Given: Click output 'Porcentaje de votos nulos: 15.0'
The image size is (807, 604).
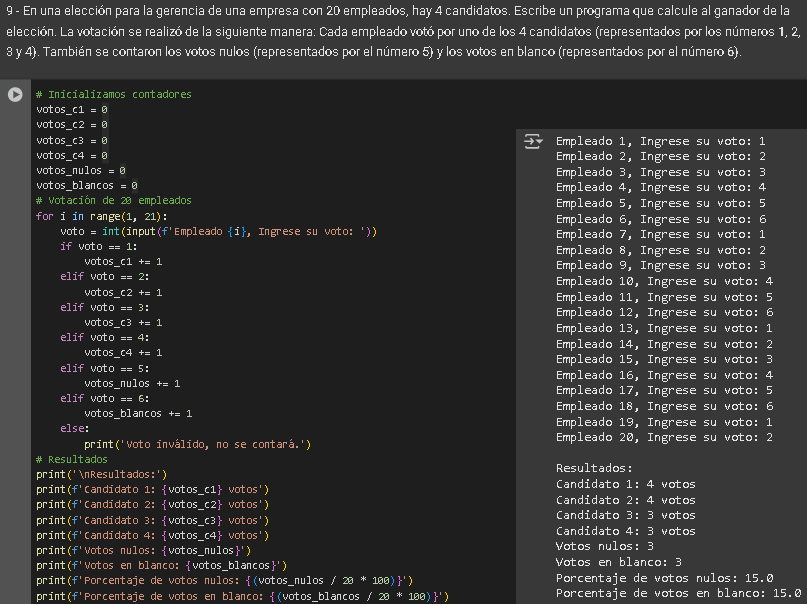Looking at the screenshot, I should tap(664, 578).
